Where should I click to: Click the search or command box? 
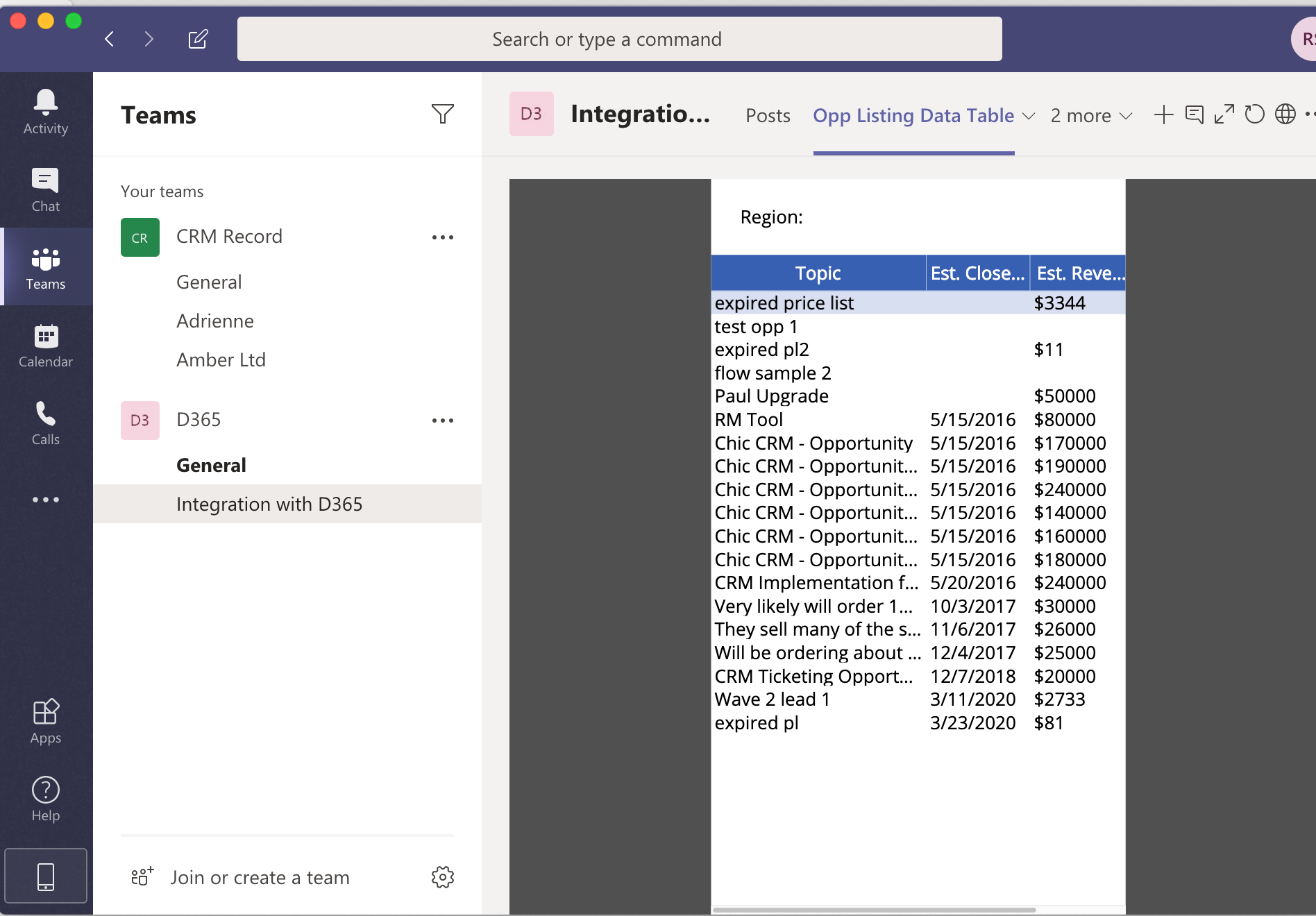619,39
